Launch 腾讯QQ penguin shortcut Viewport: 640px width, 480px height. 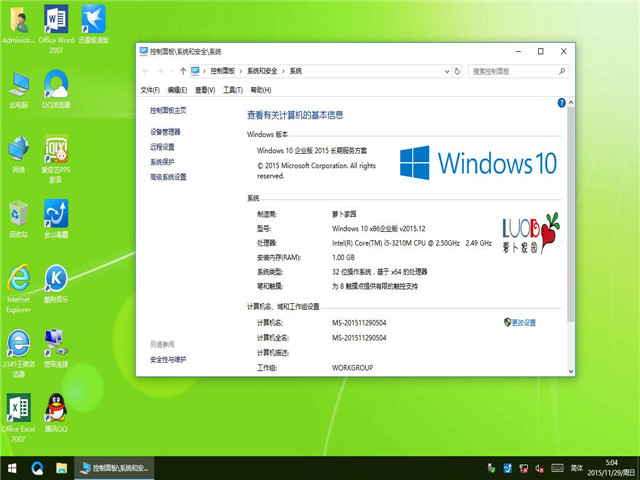pyautogui.click(x=56, y=413)
